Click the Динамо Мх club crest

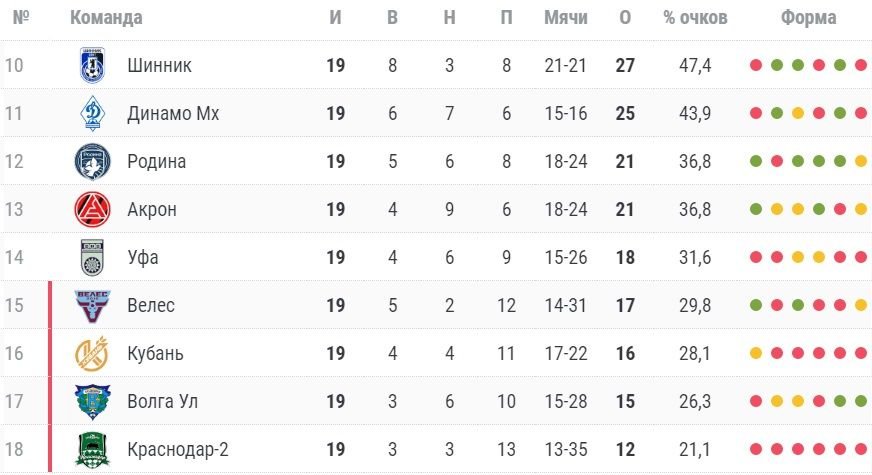click(92, 113)
